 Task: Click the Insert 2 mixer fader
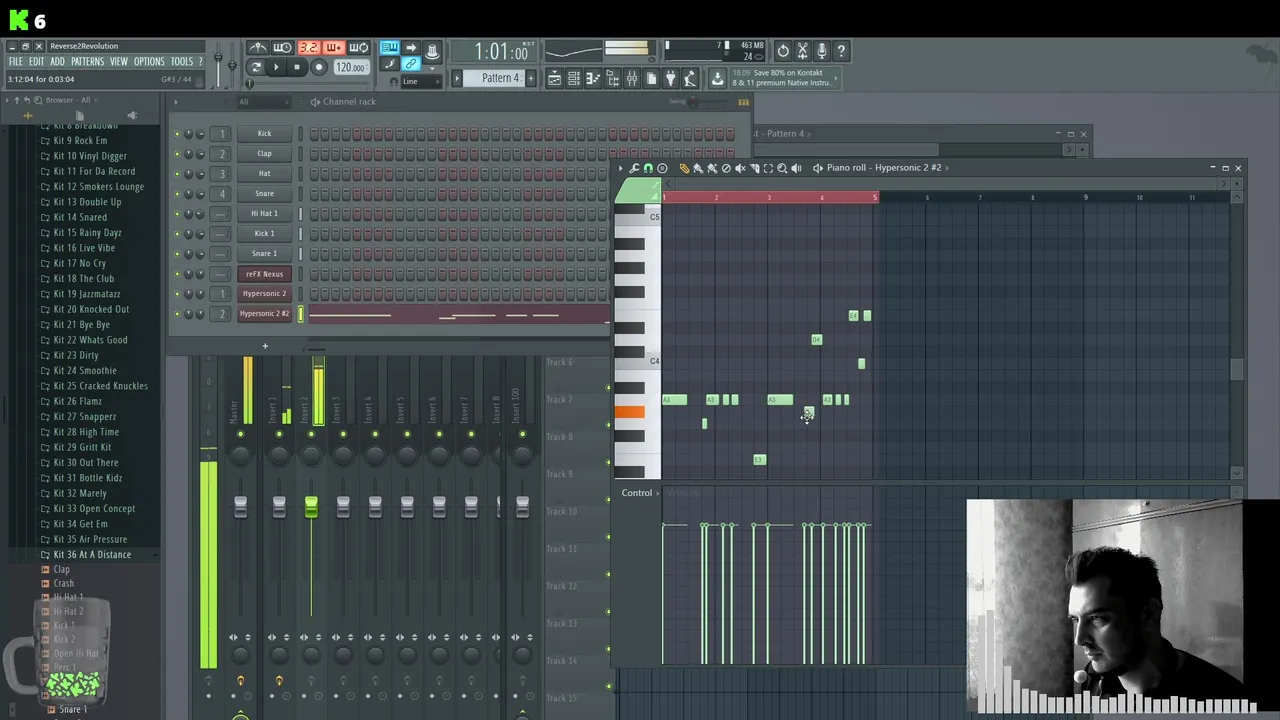(311, 507)
